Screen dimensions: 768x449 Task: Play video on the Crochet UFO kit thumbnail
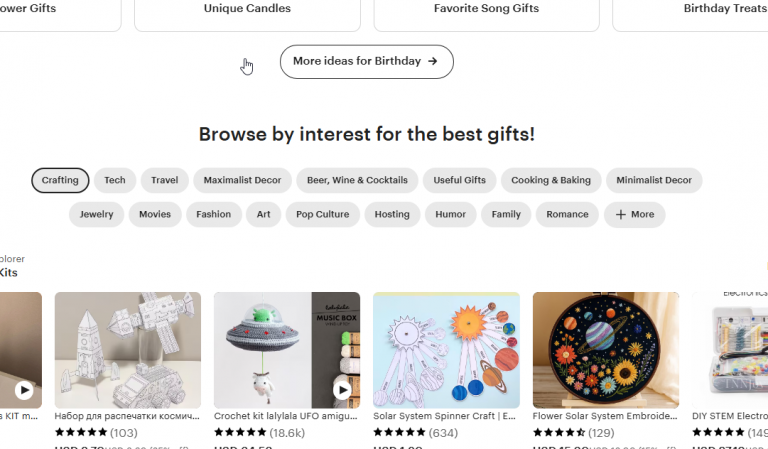343,390
